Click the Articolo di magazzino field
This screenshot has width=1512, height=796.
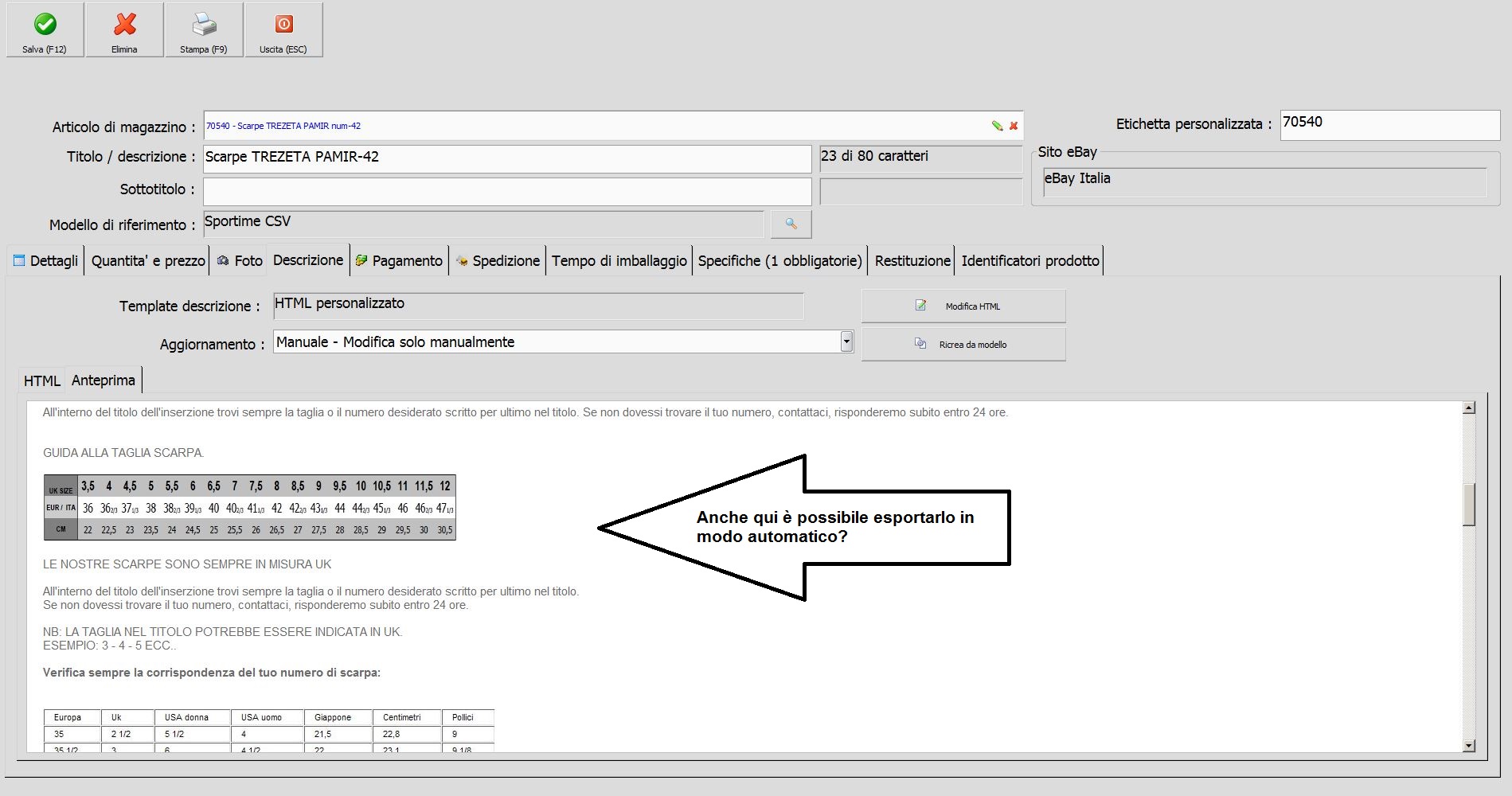tap(613, 126)
